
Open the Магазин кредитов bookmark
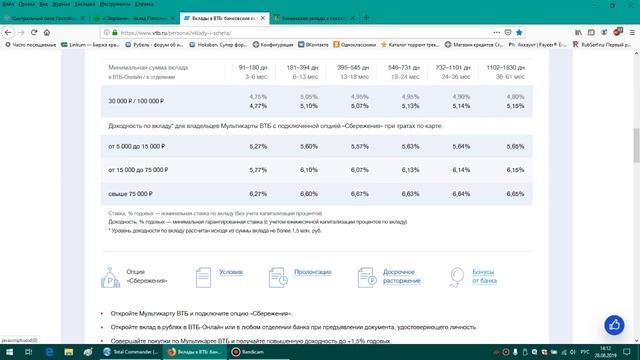tap(474, 44)
